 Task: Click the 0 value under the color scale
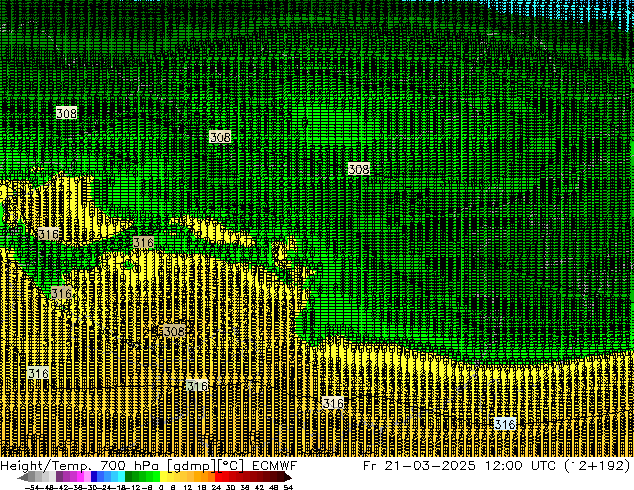tap(161, 487)
